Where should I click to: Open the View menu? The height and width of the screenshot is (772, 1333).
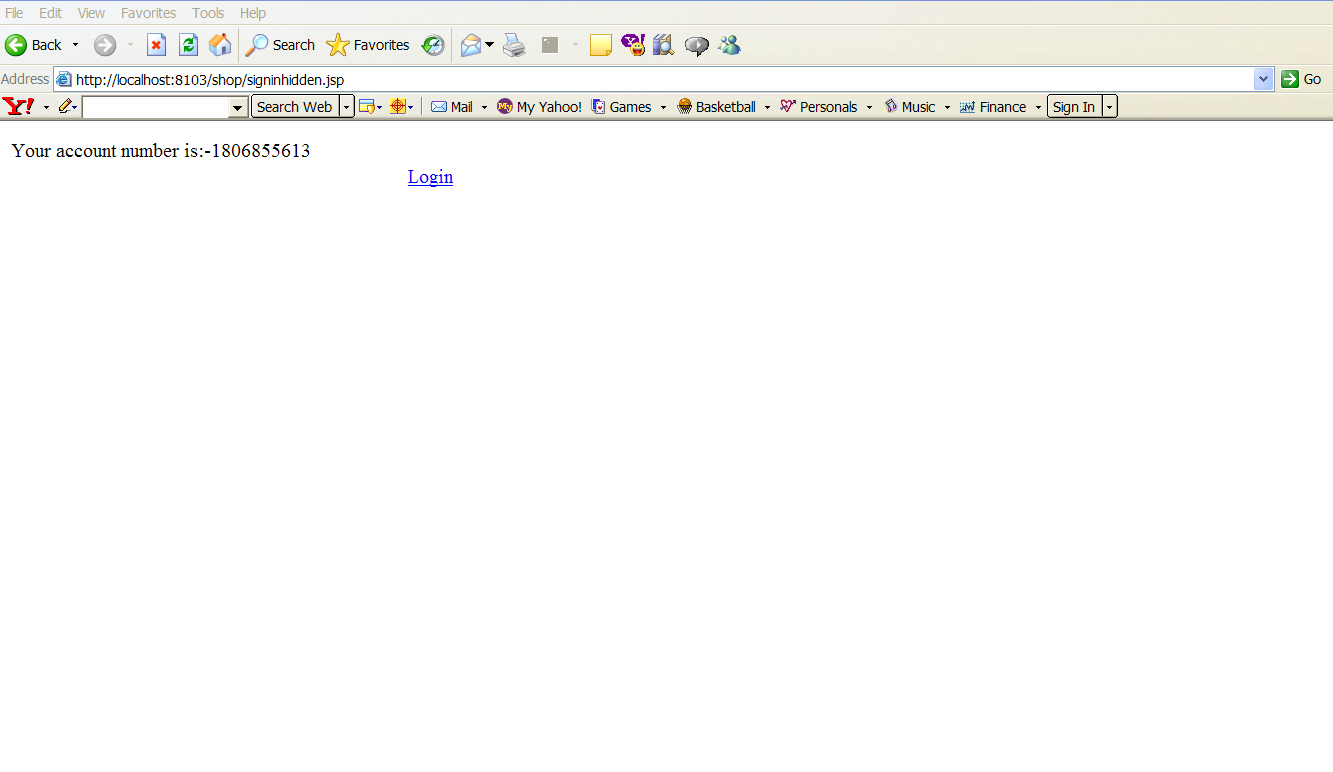click(91, 13)
